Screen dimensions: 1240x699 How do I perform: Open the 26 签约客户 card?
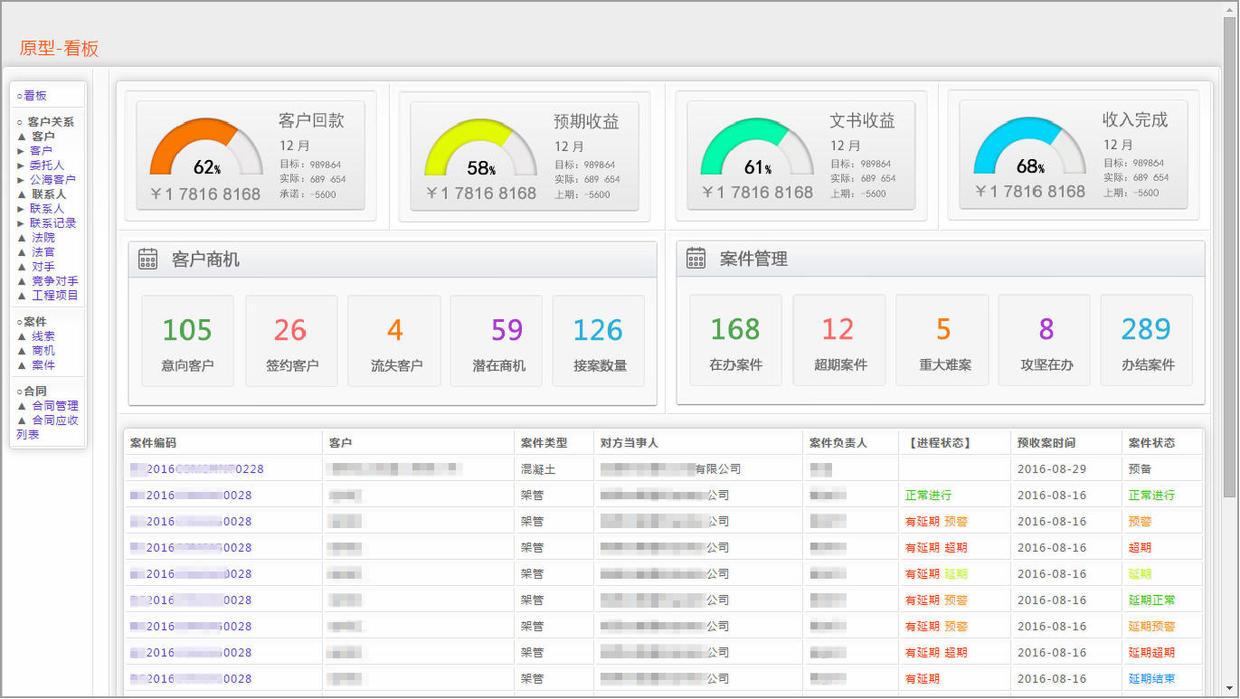point(291,341)
